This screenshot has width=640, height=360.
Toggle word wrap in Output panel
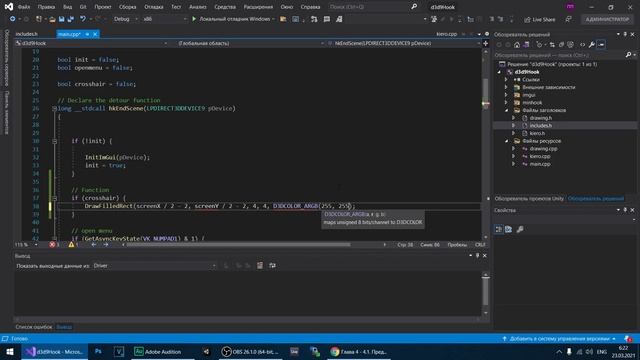272,266
